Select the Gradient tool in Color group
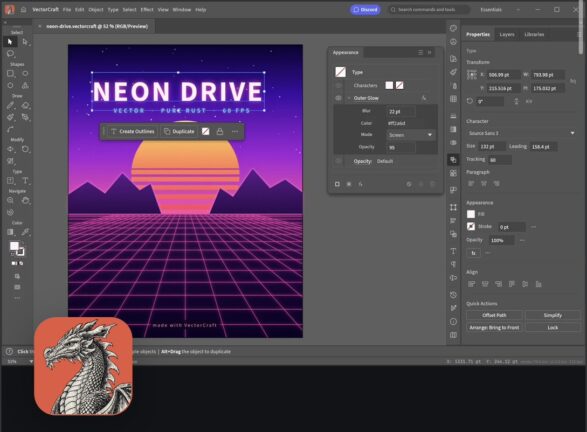Image resolution: width=587 pixels, height=432 pixels. 10,232
